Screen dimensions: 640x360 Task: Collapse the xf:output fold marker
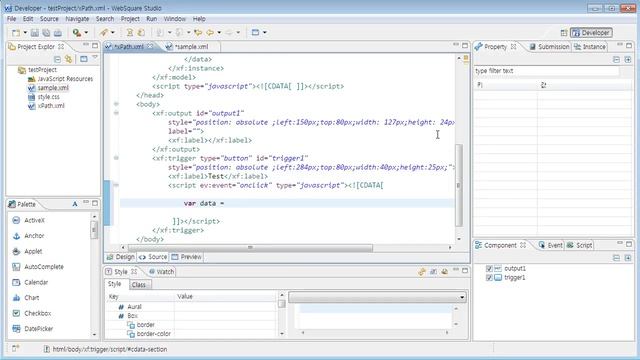[x=116, y=113]
